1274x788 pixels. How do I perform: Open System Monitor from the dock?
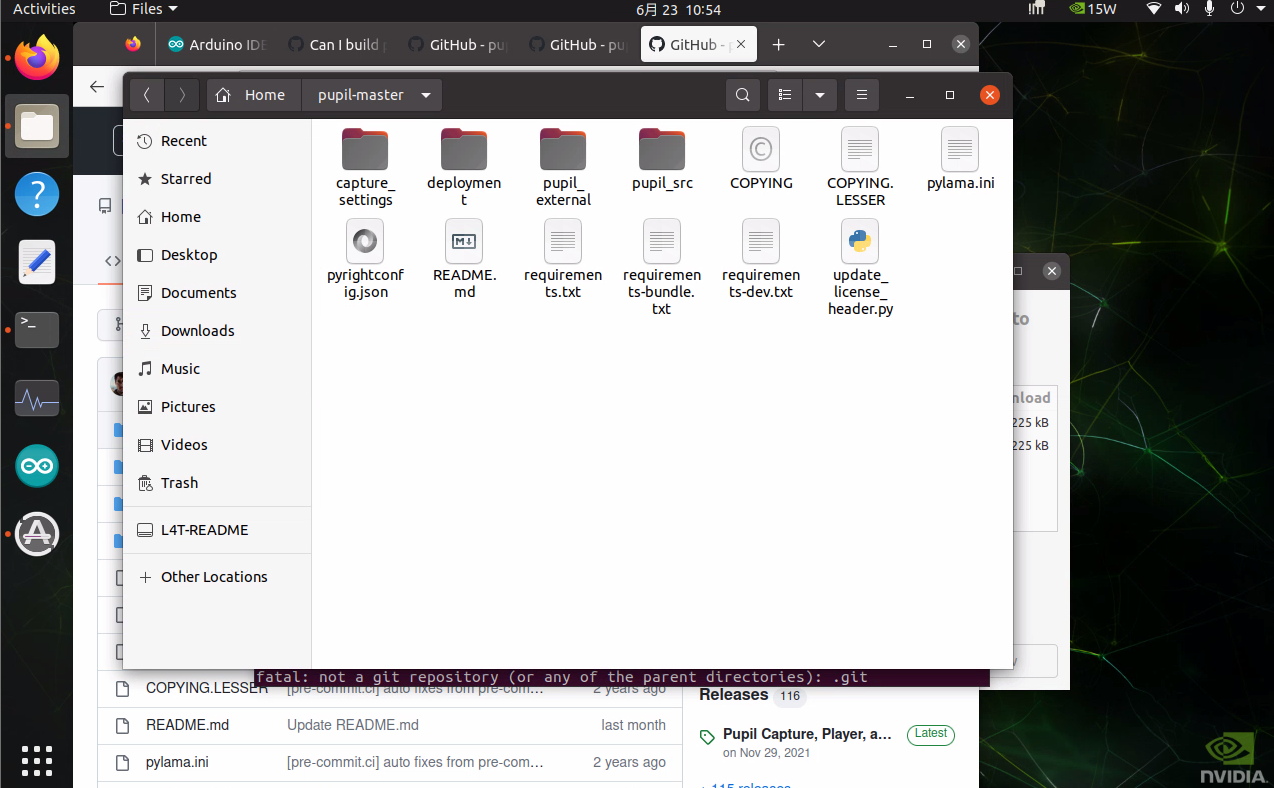[x=37, y=398]
